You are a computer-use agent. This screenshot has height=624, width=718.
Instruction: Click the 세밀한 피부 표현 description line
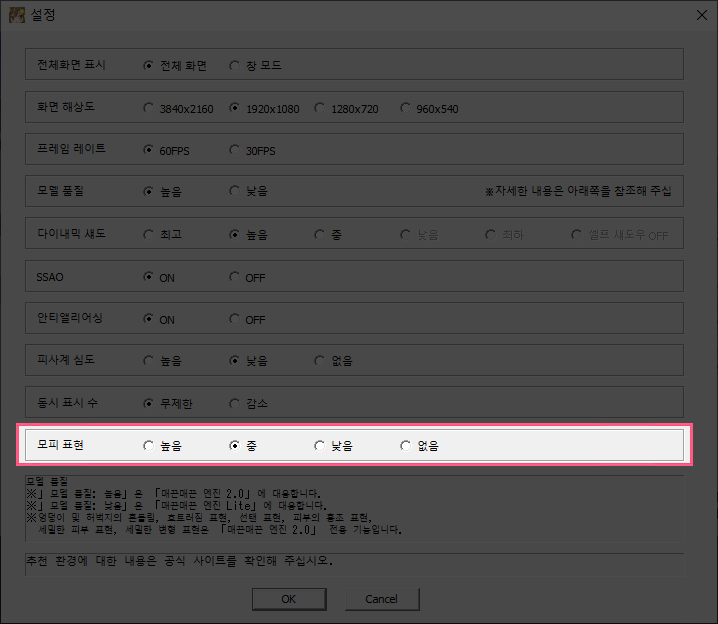click(220, 529)
